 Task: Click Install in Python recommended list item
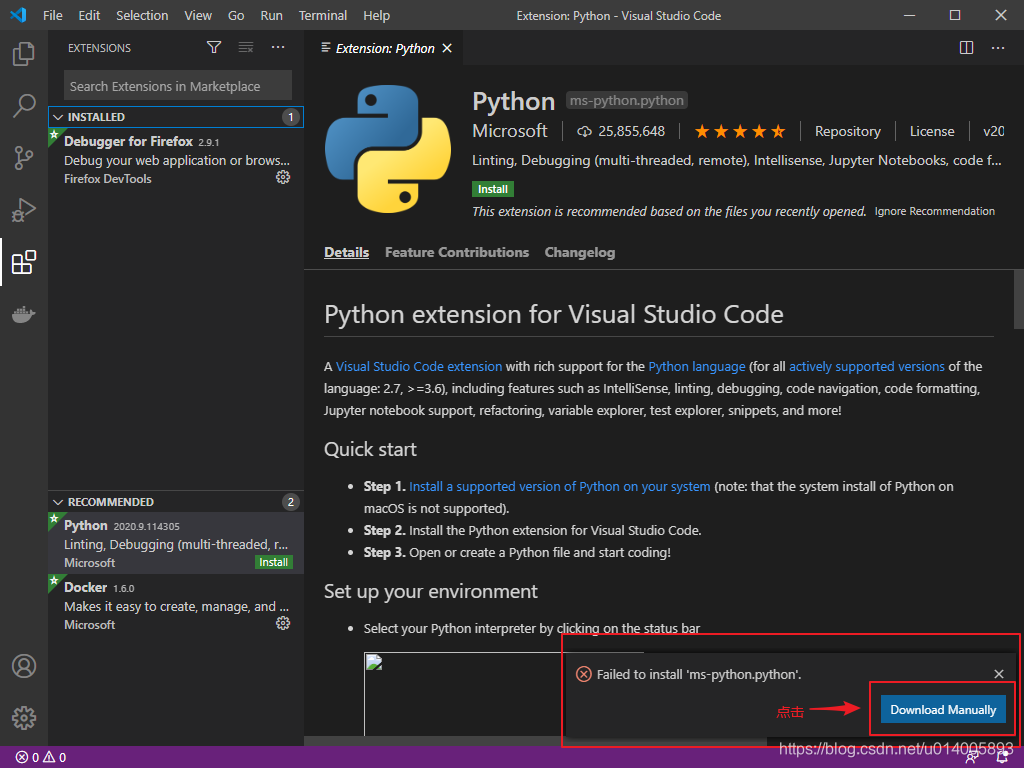(x=273, y=562)
